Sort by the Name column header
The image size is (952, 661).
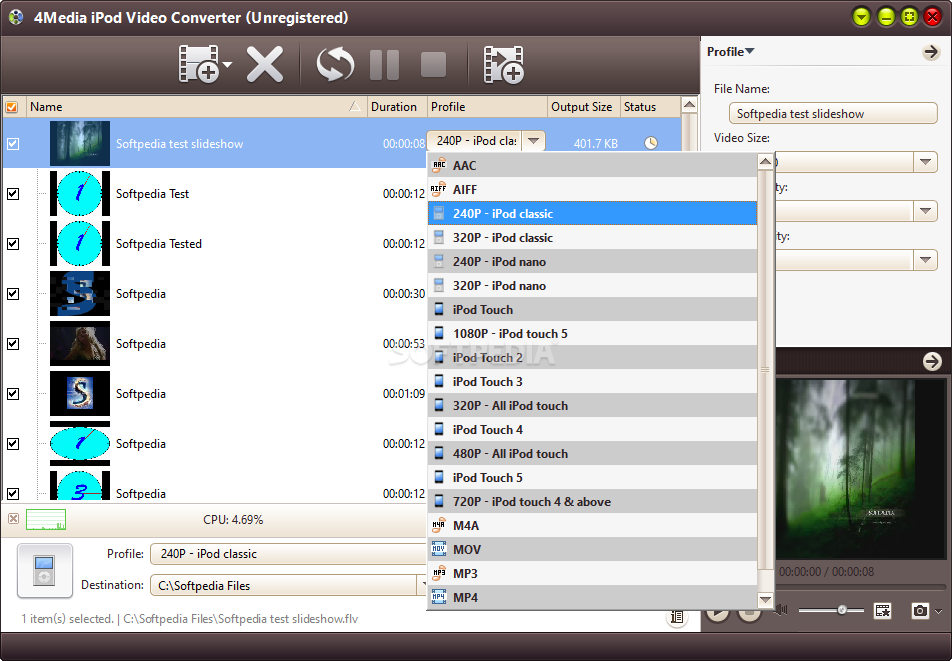(x=196, y=107)
